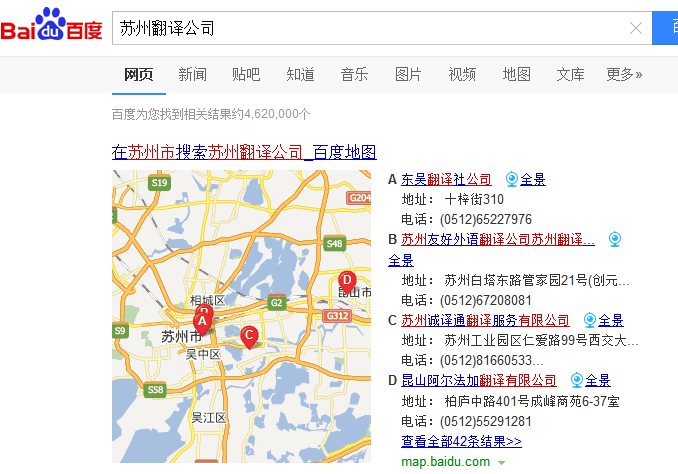Open the 贴吧 tab
Viewport: 678px width, 474px height.
click(x=246, y=74)
